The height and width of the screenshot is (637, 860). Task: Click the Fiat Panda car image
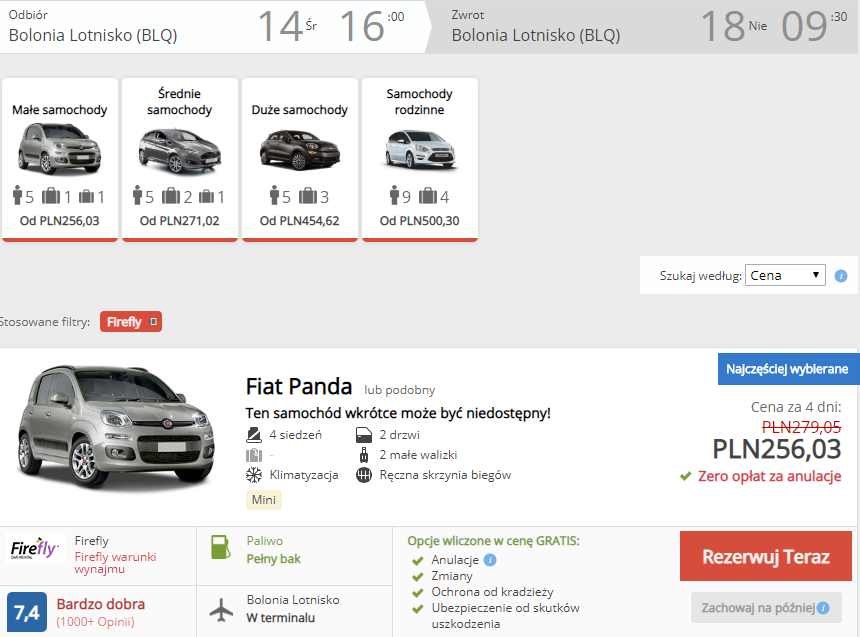116,427
